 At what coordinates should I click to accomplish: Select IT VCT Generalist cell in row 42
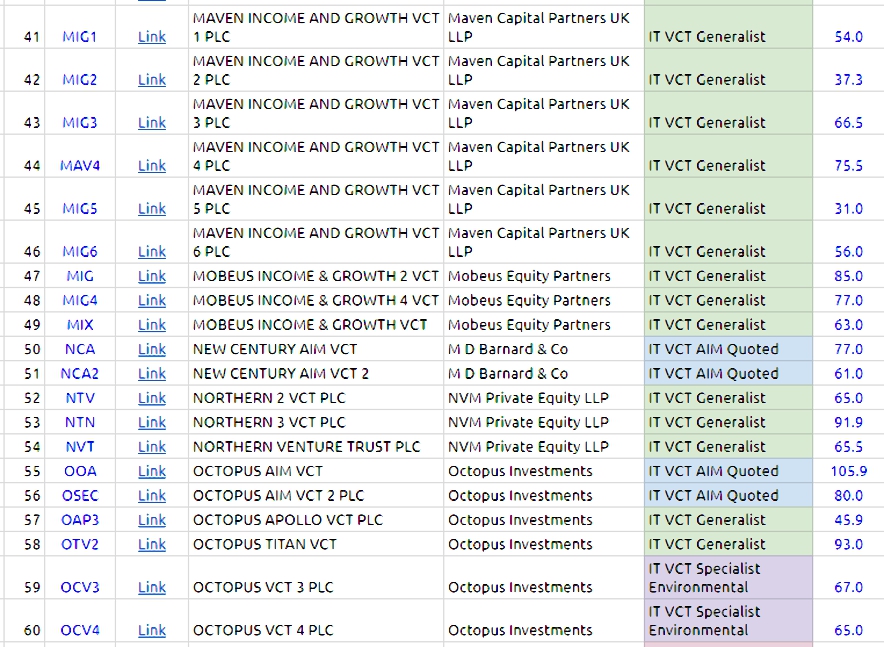click(728, 70)
